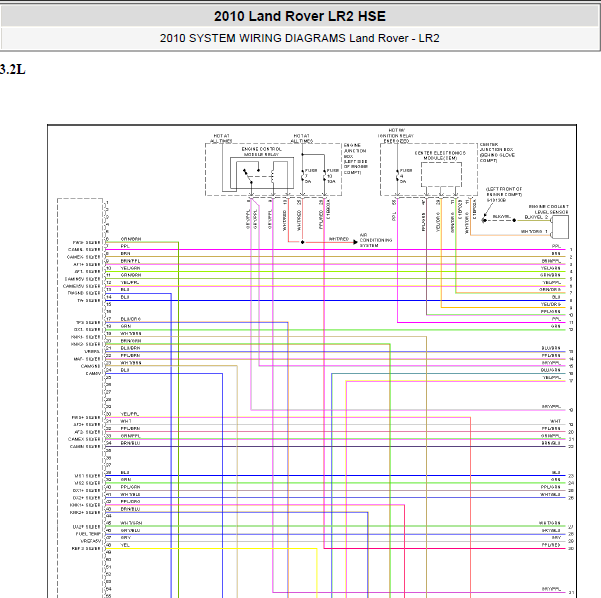Click 'PPL/GRN' wire label at left pin 40
Screen dimensions: 601x598
pyautogui.click(x=130, y=487)
